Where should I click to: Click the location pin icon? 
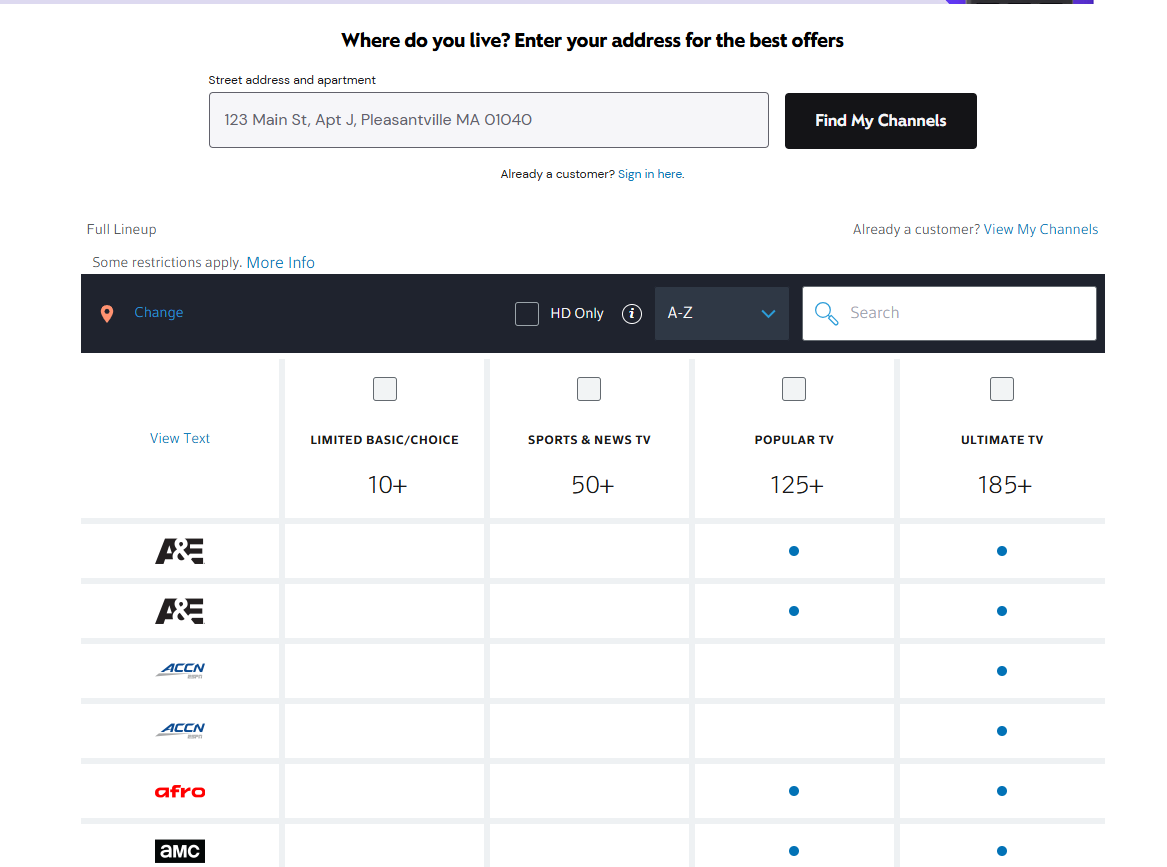click(107, 313)
